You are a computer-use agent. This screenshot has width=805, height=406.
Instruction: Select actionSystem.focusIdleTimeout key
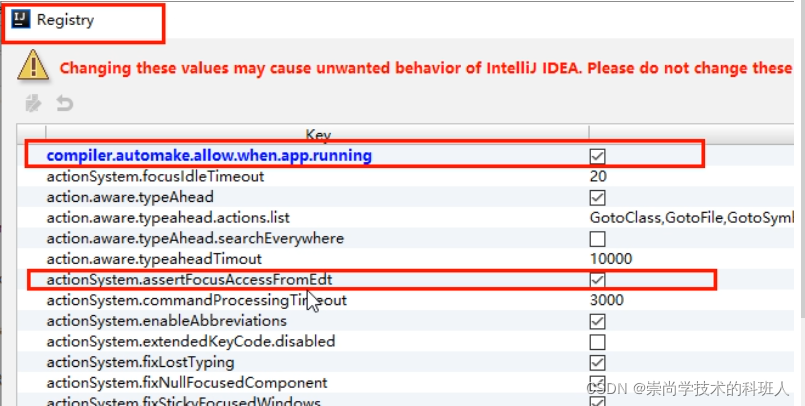pyautogui.click(x=155, y=177)
